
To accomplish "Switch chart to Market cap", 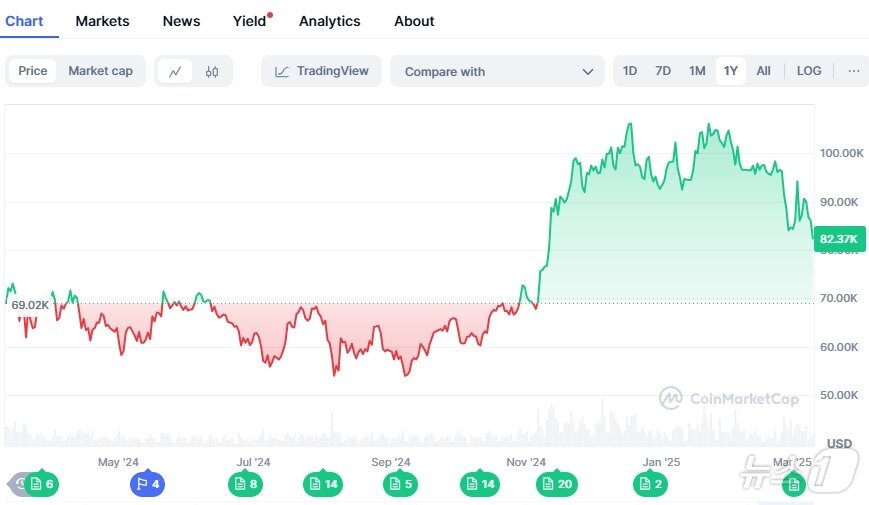I will click(x=100, y=71).
